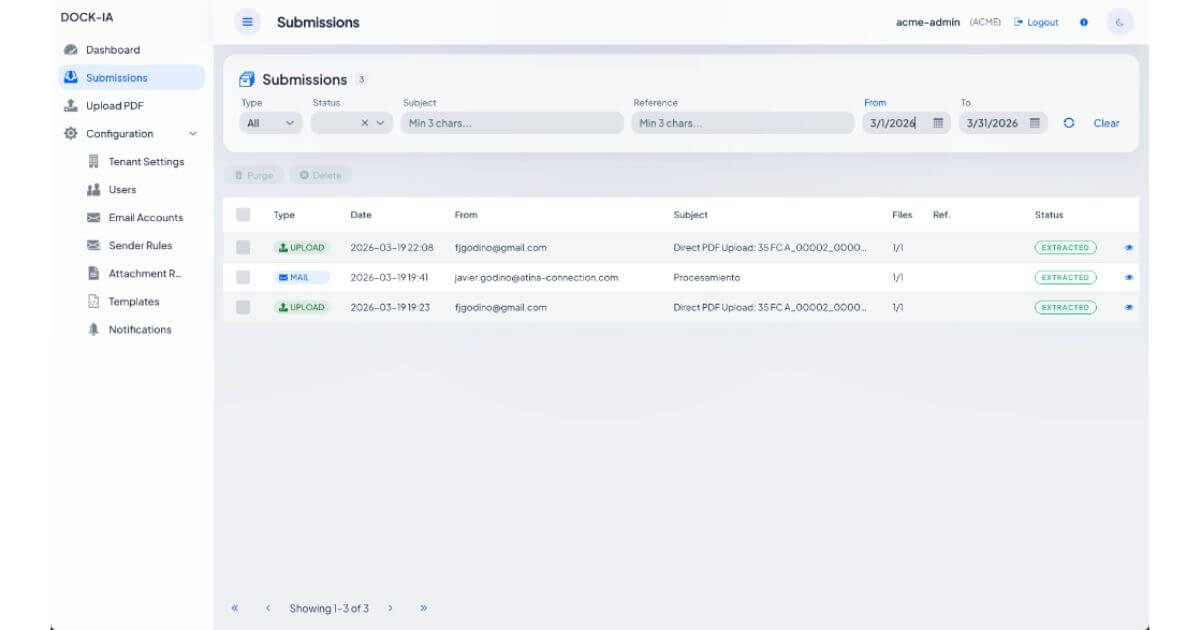Viewport: 1200px width, 630px height.
Task: Click the Procesamiento subject cell
Action: (707, 277)
